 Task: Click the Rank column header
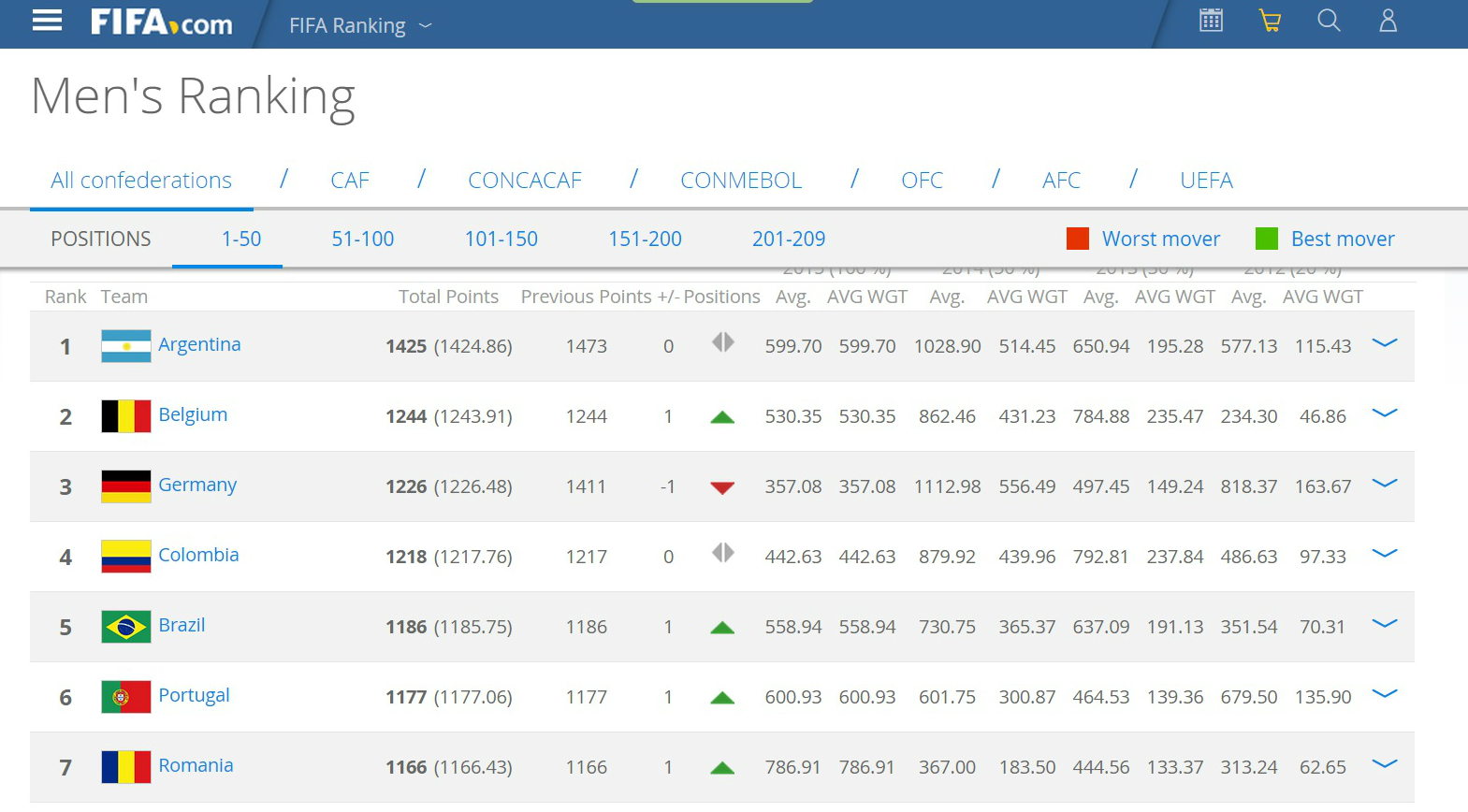pyautogui.click(x=65, y=297)
